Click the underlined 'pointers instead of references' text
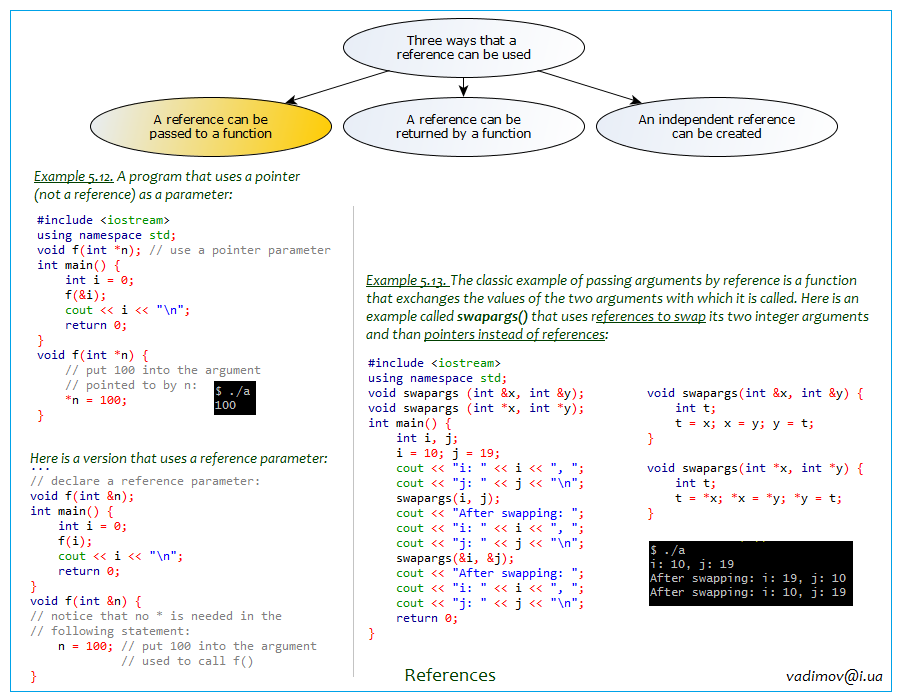The height and width of the screenshot is (700, 900). pos(514,335)
